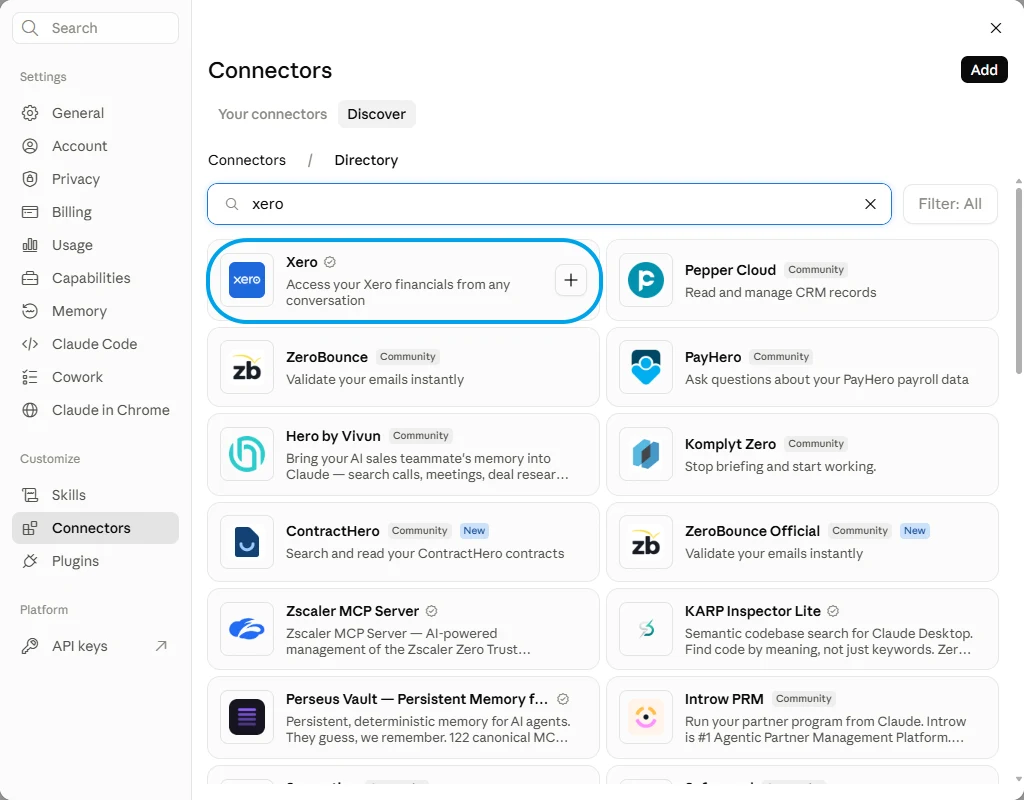This screenshot has height=800, width=1024.
Task: Open the Cowork list icon
Action: [x=30, y=377]
